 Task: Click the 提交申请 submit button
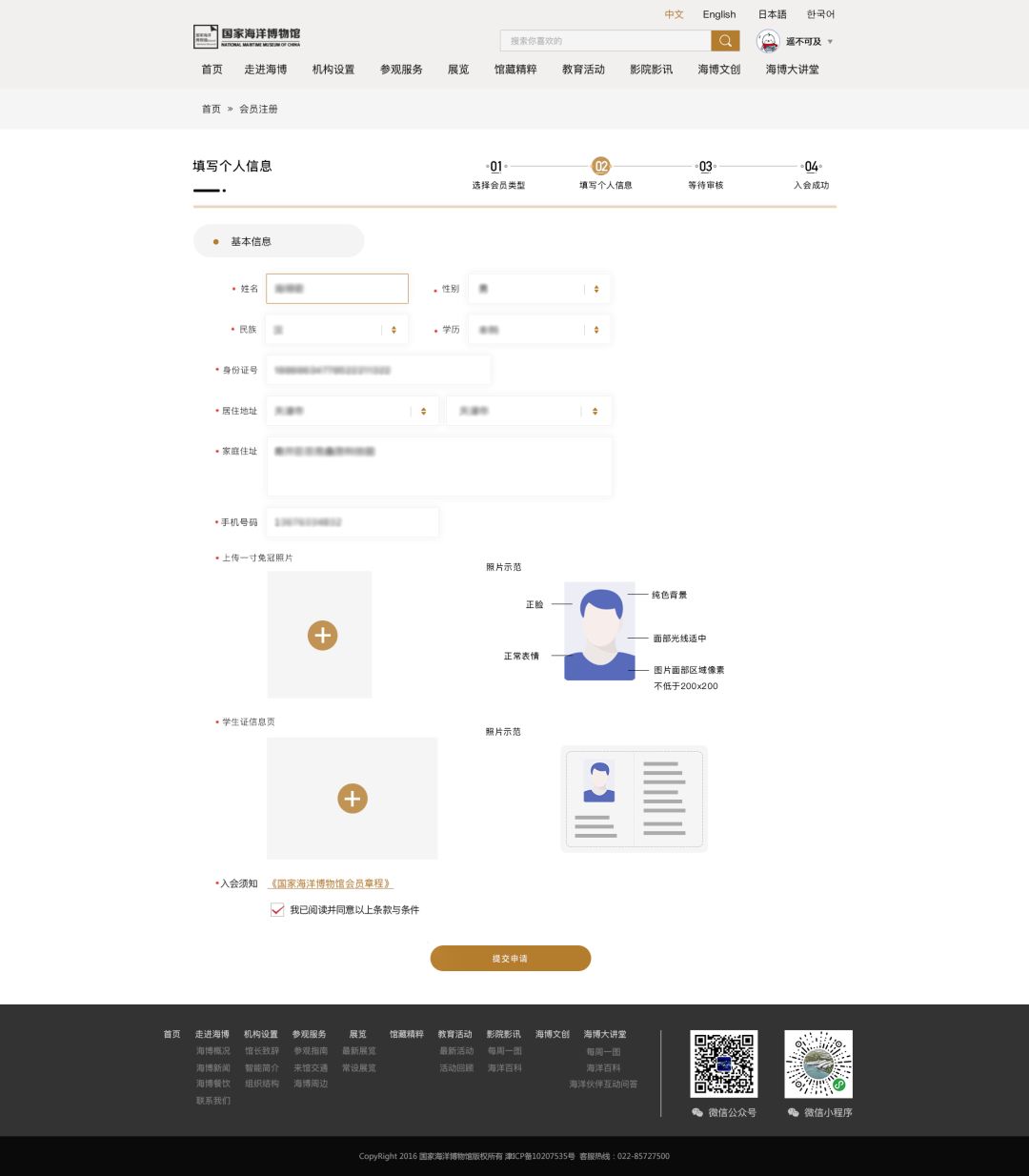pyautogui.click(x=511, y=959)
